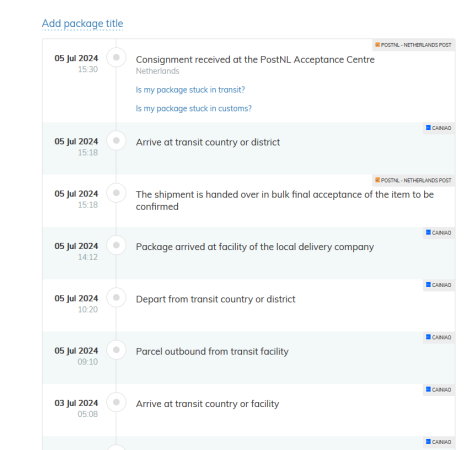Click the PostNL badge on 'handed over in bulk' event

coord(413,180)
